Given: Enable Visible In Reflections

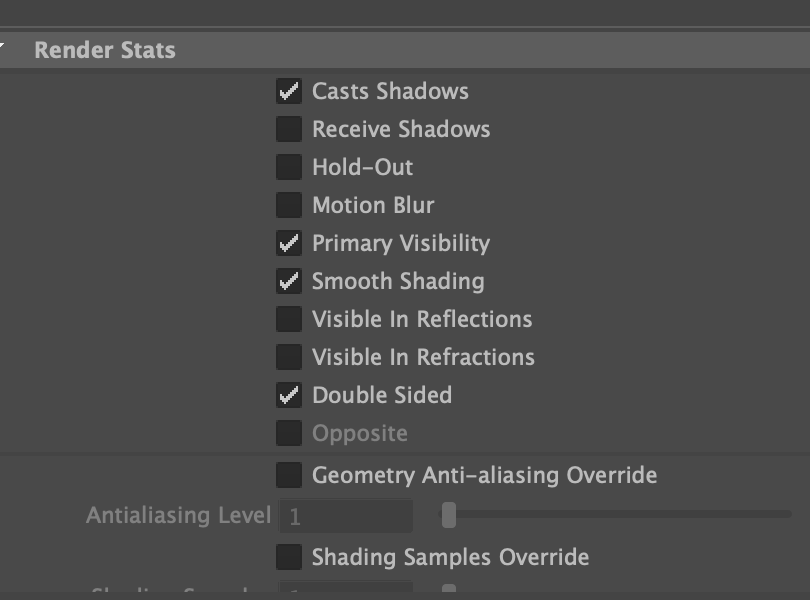Looking at the screenshot, I should [290, 319].
